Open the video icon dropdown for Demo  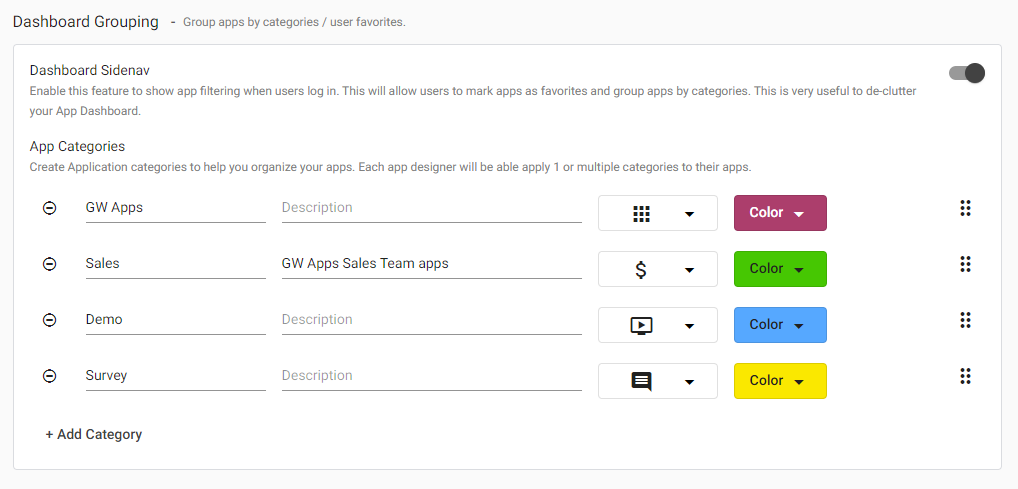[658, 325]
